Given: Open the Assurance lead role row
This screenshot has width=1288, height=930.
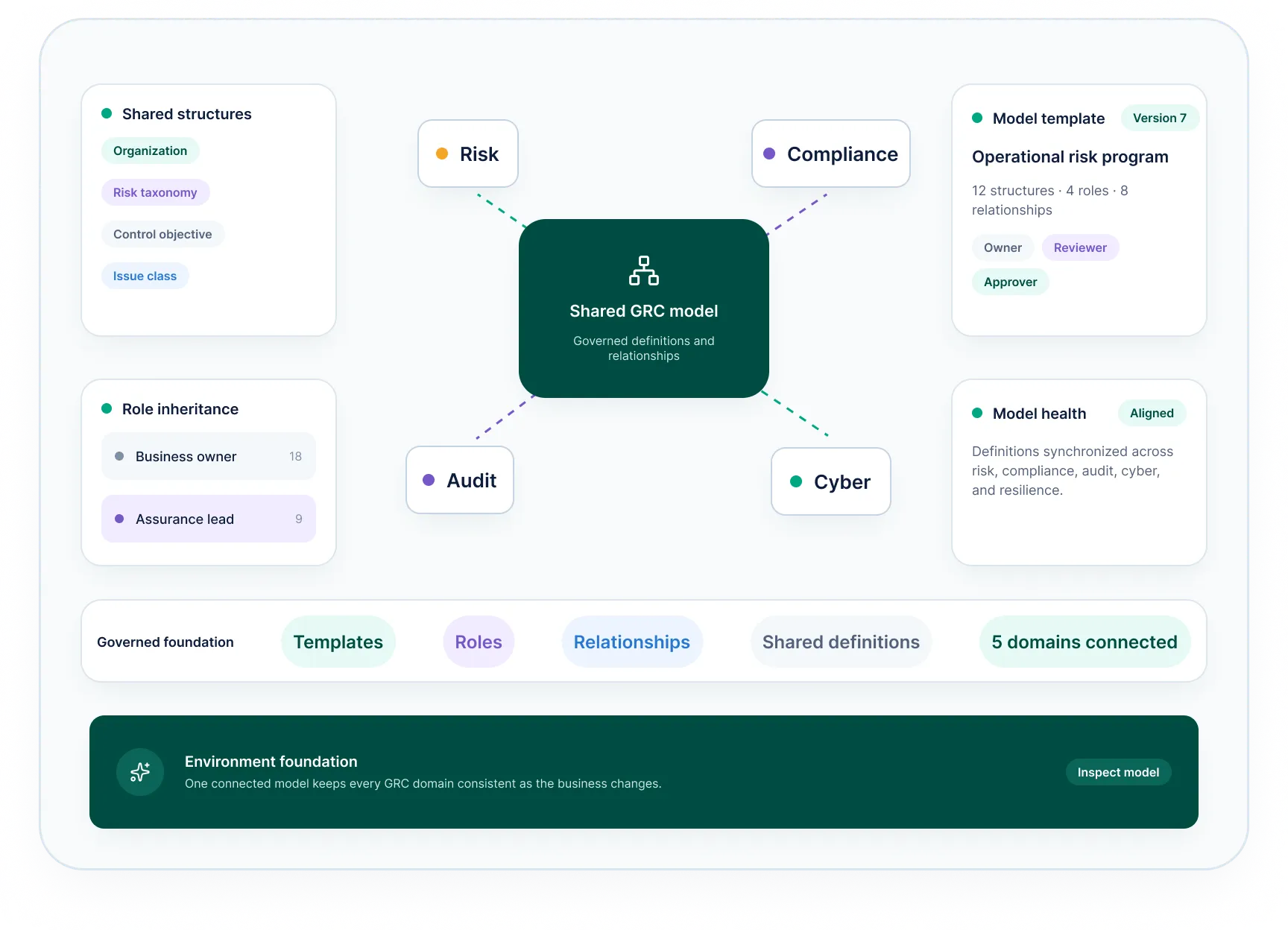Looking at the screenshot, I should coord(209,519).
